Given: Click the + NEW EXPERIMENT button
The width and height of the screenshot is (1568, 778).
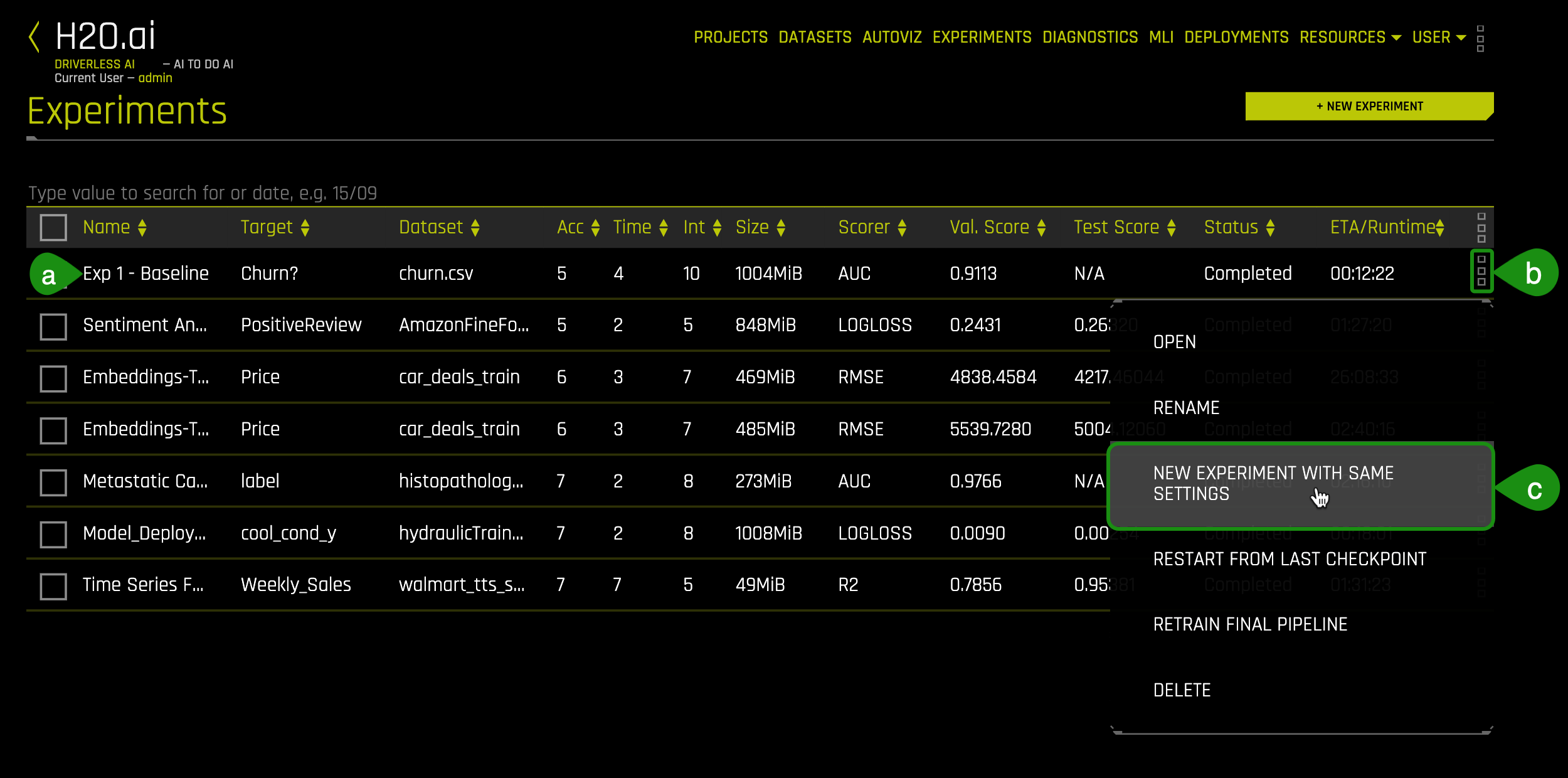Looking at the screenshot, I should [1369, 106].
